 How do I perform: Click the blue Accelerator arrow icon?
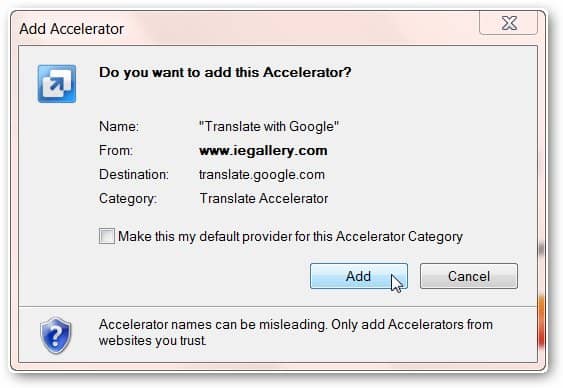click(57, 84)
